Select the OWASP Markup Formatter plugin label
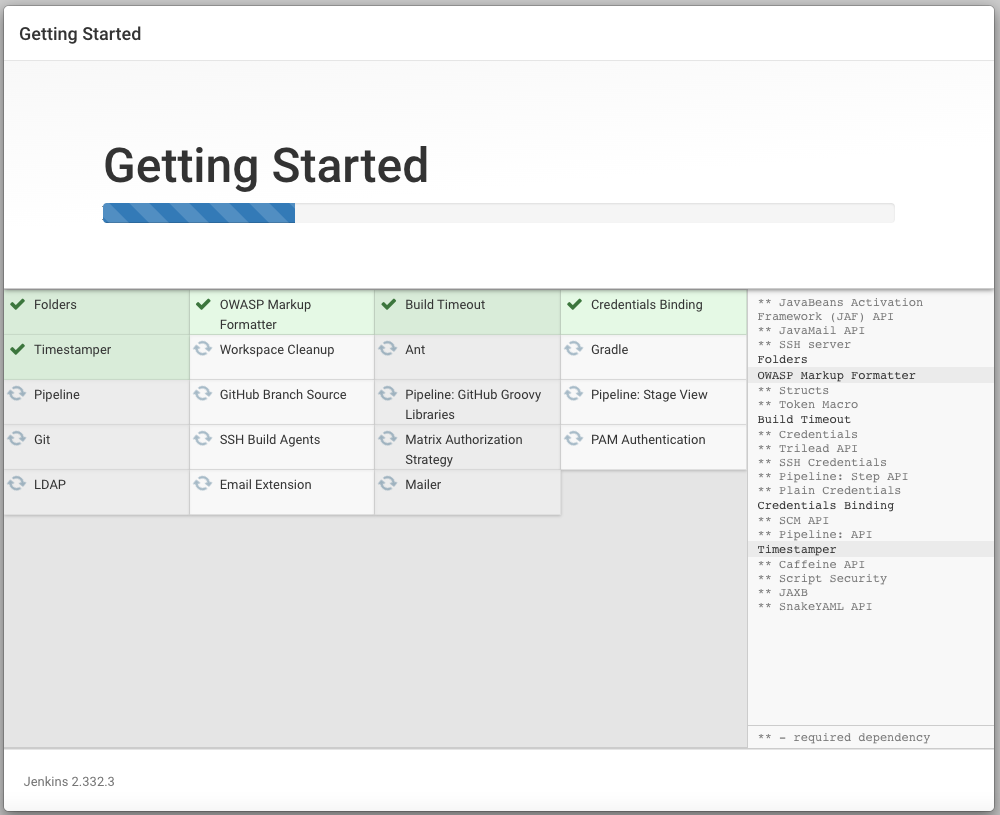Image resolution: width=1000 pixels, height=815 pixels. [265, 314]
